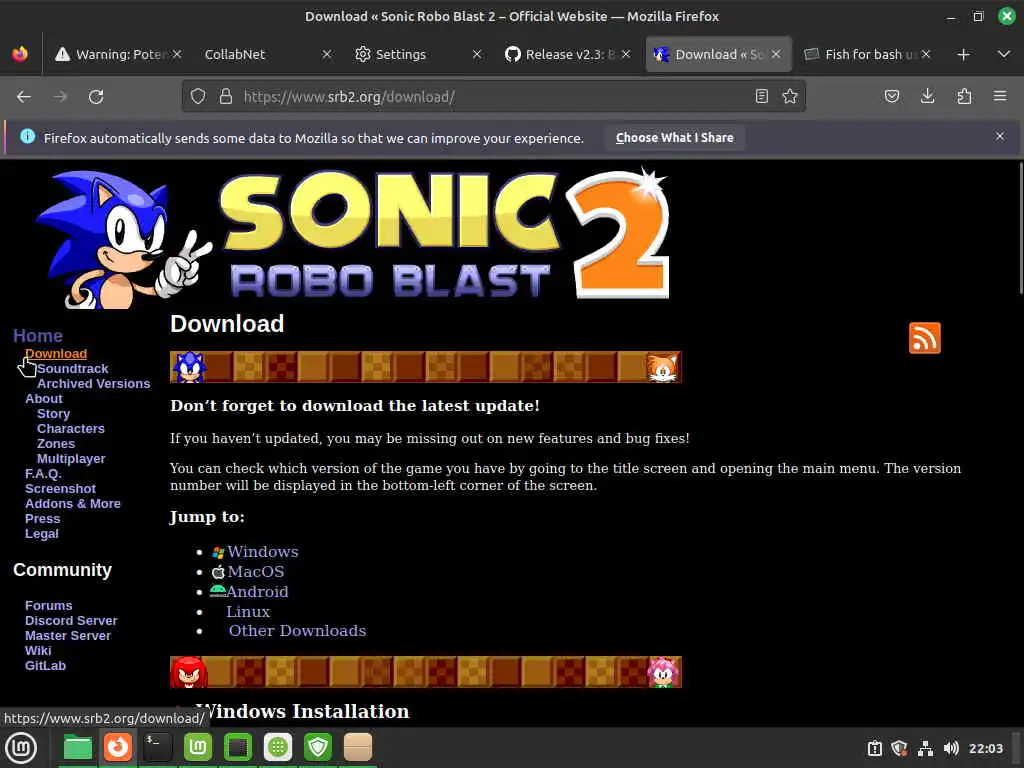Image resolution: width=1024 pixels, height=768 pixels.
Task: Close the Firefox data notification bar
Action: 1000,136
